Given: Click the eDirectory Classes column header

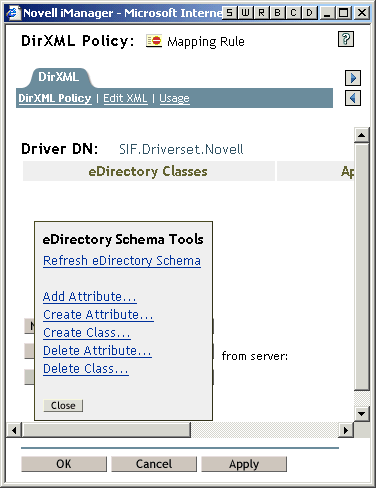Looking at the screenshot, I should 149,171.
